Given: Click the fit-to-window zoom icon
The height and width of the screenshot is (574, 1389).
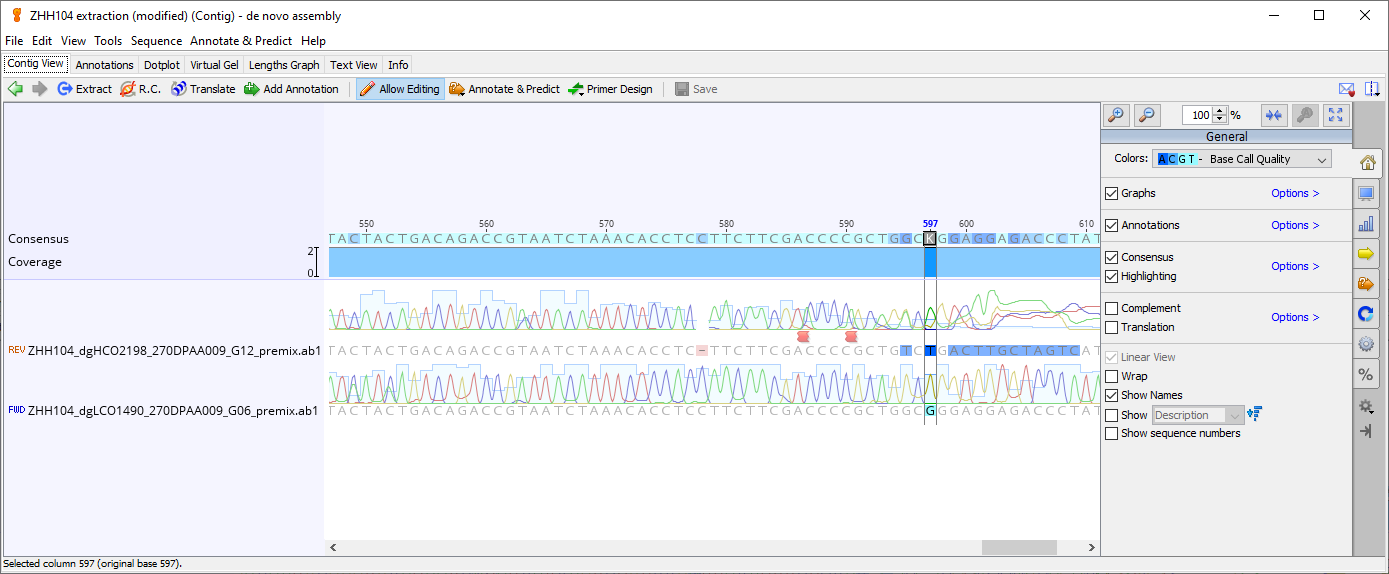Looking at the screenshot, I should click(1337, 115).
